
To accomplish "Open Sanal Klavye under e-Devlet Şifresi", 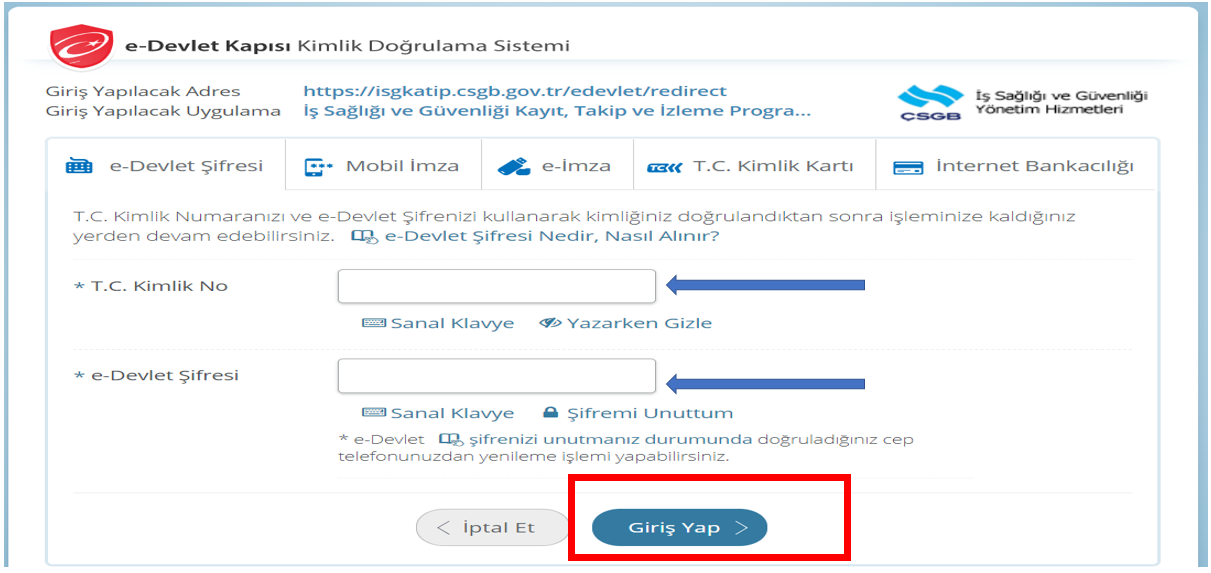I will (x=438, y=413).
